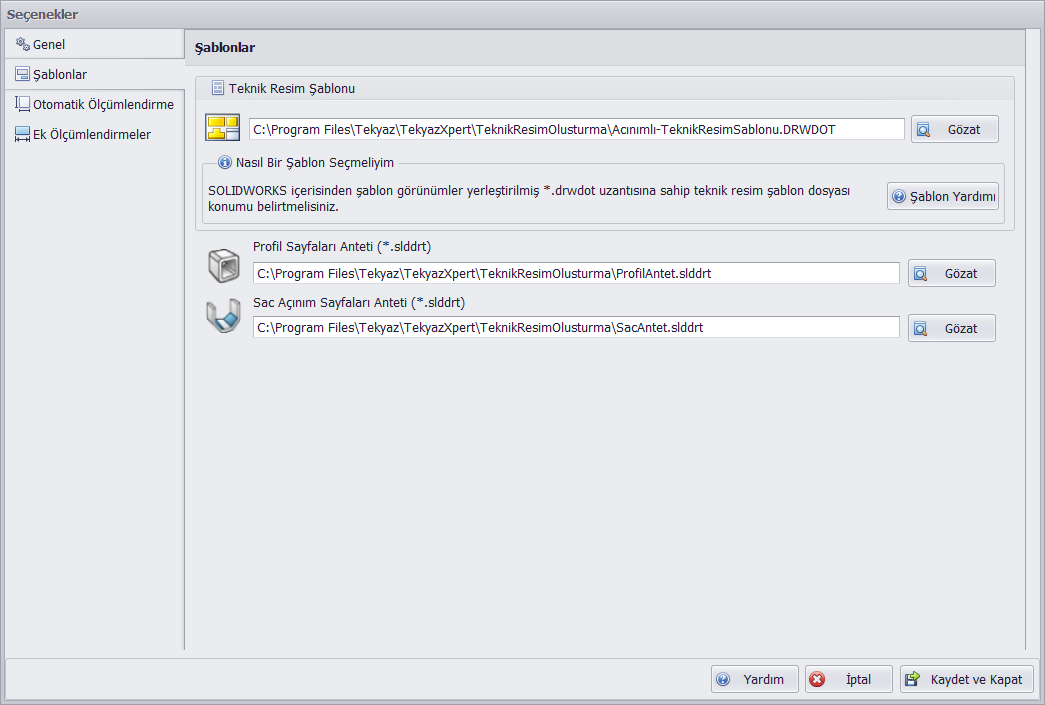Click the Şablonlar sidebar icon
This screenshot has height=705, width=1045.
click(23, 74)
